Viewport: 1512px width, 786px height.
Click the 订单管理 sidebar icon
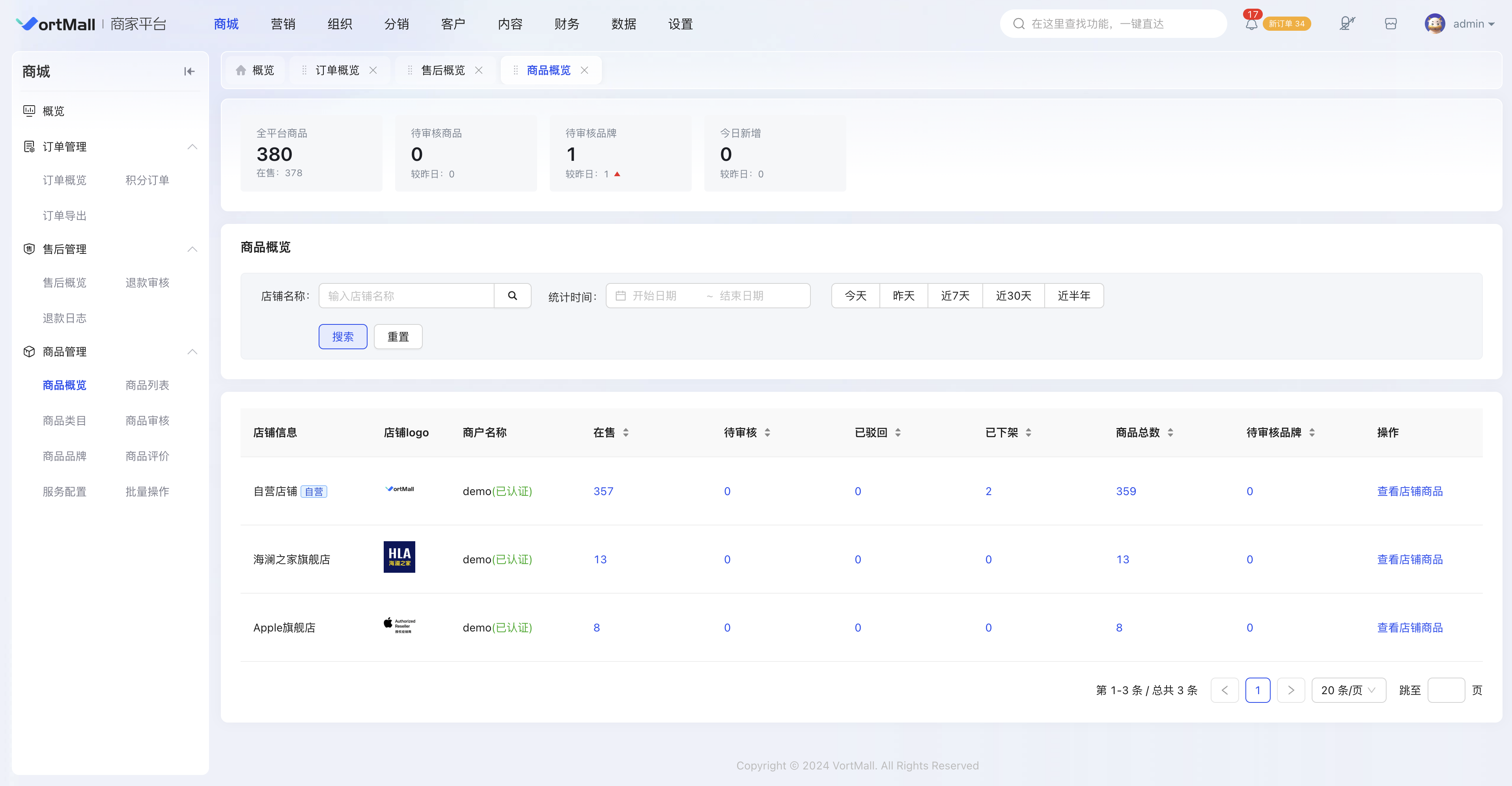tap(29, 147)
